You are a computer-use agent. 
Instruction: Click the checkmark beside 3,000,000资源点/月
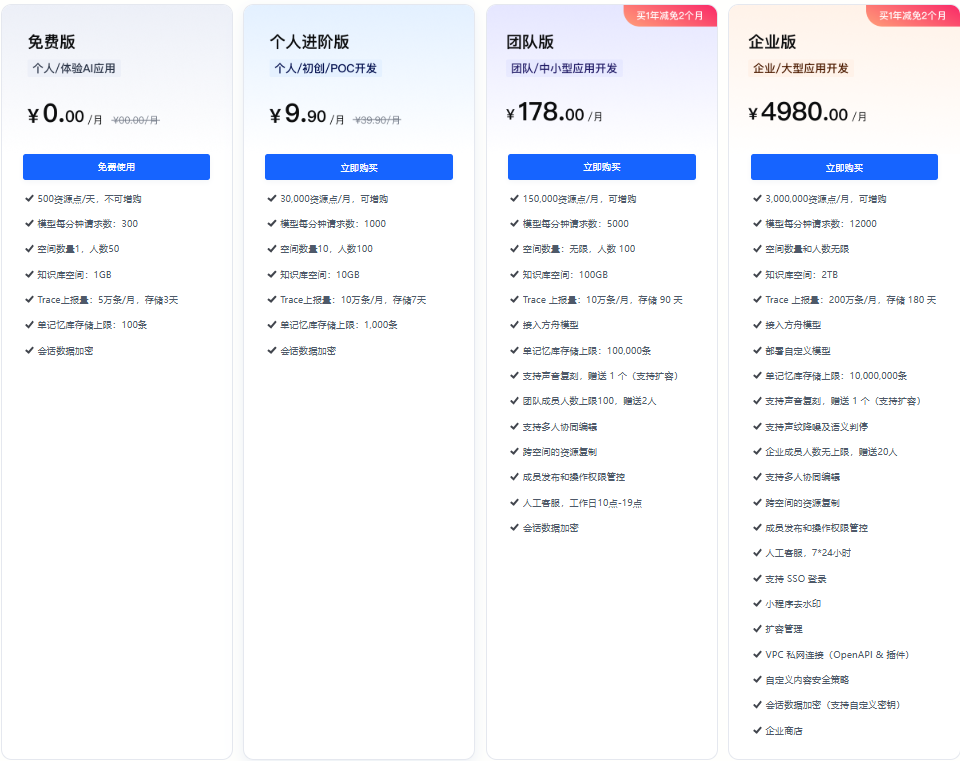(x=757, y=198)
